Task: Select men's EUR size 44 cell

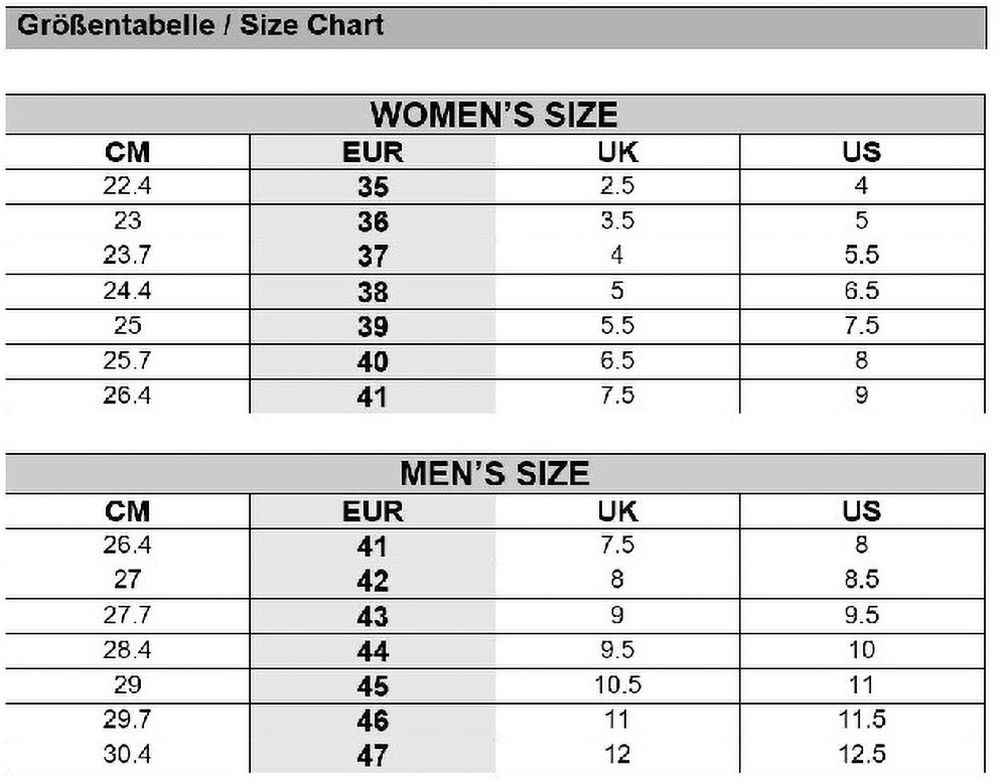Action: pos(372,652)
